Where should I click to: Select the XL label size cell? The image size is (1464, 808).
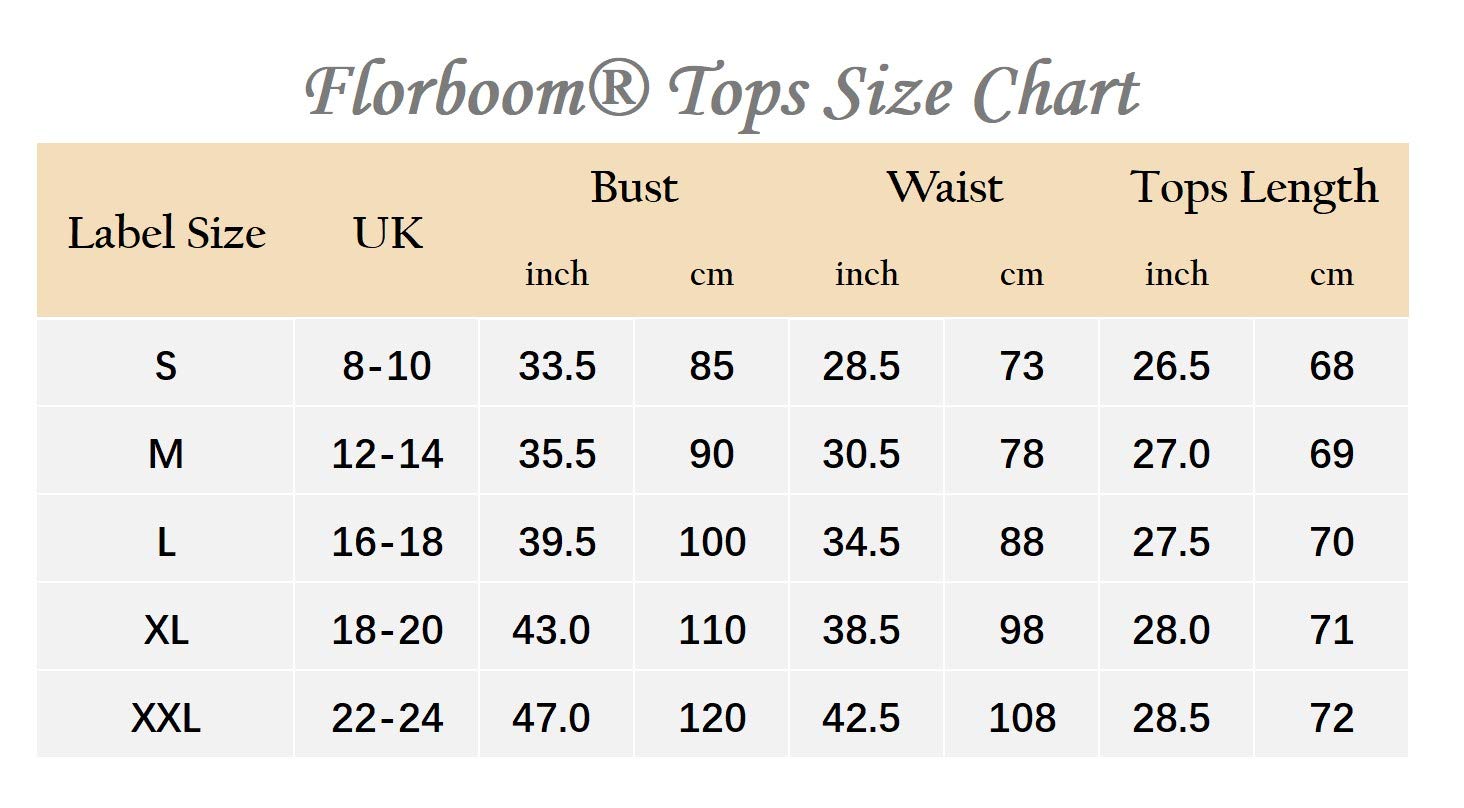pyautogui.click(x=166, y=630)
